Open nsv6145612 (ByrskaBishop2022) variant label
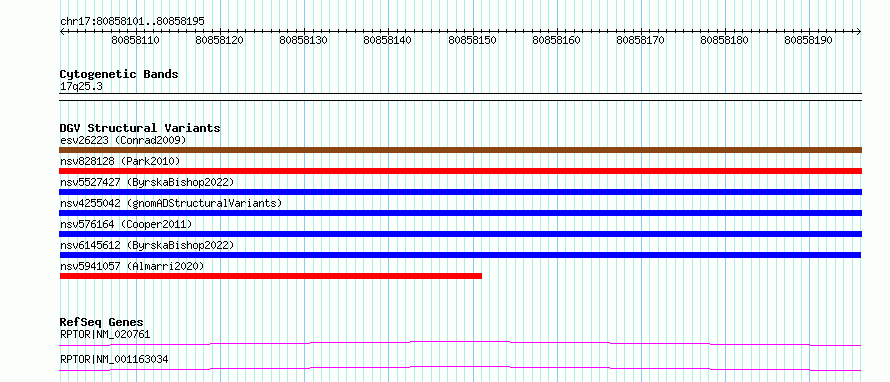The height and width of the screenshot is (382, 890). (x=147, y=245)
